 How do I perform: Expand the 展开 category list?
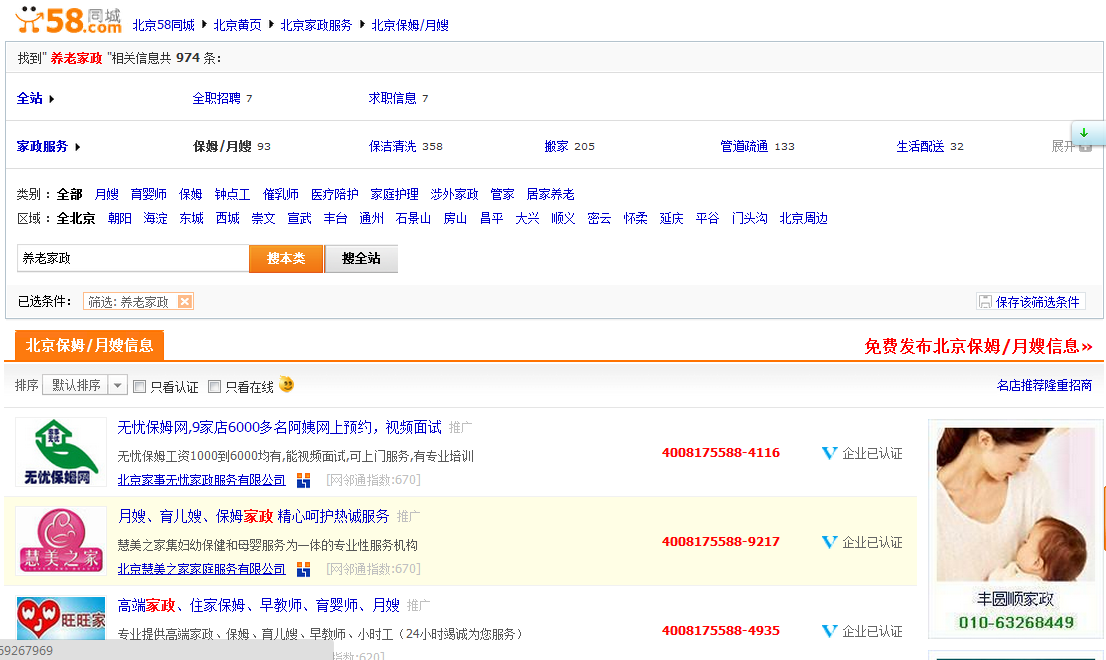[x=1071, y=146]
